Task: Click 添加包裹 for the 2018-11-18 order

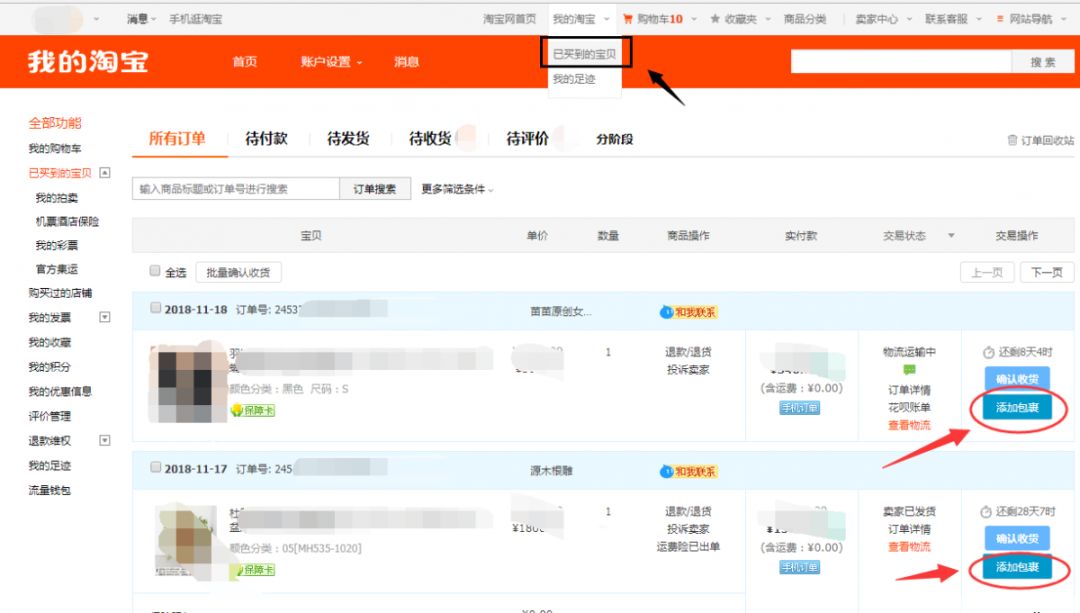Action: coord(1017,407)
